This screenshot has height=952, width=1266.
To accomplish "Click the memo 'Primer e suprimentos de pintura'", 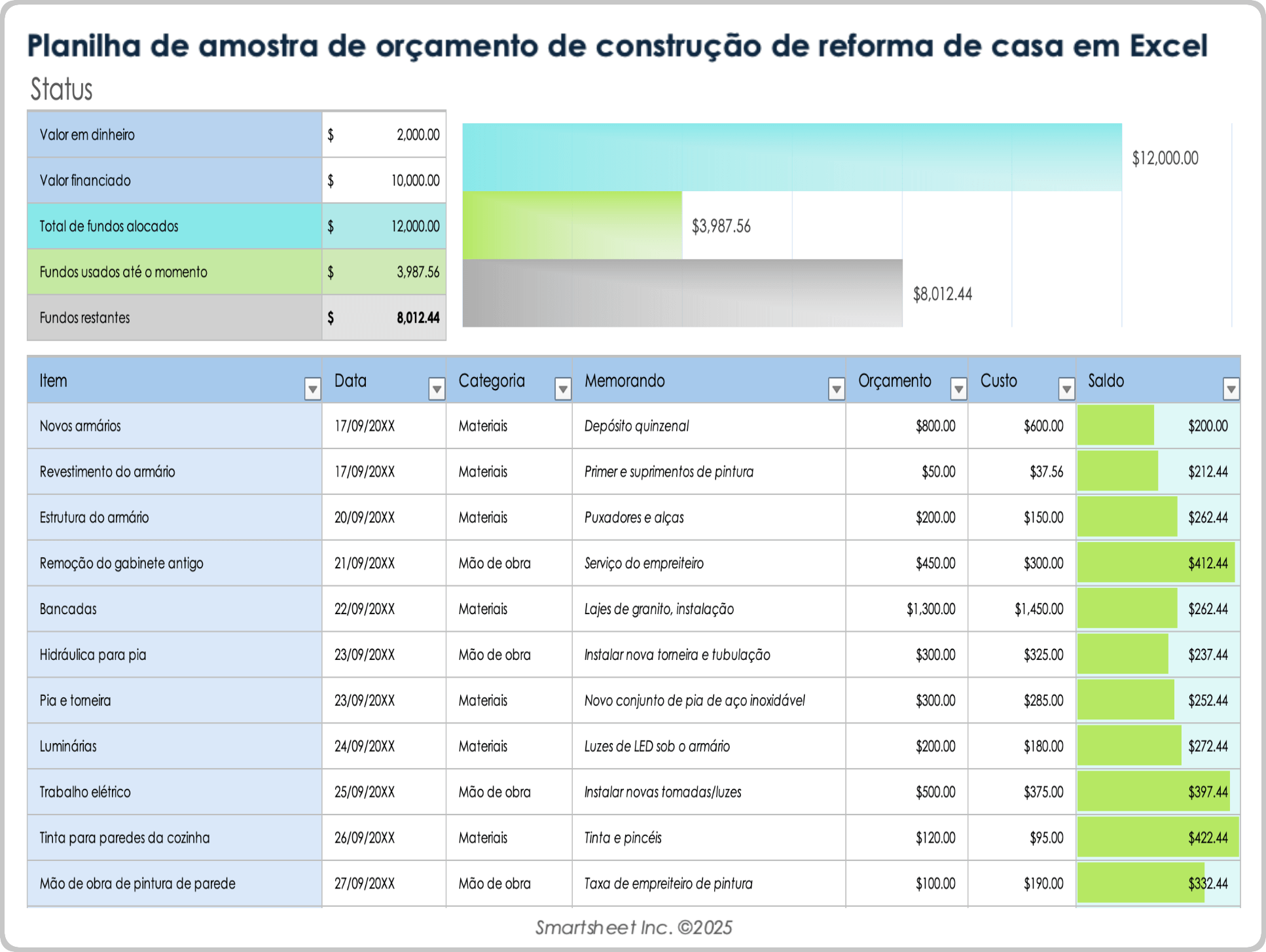I will coord(668,472).
